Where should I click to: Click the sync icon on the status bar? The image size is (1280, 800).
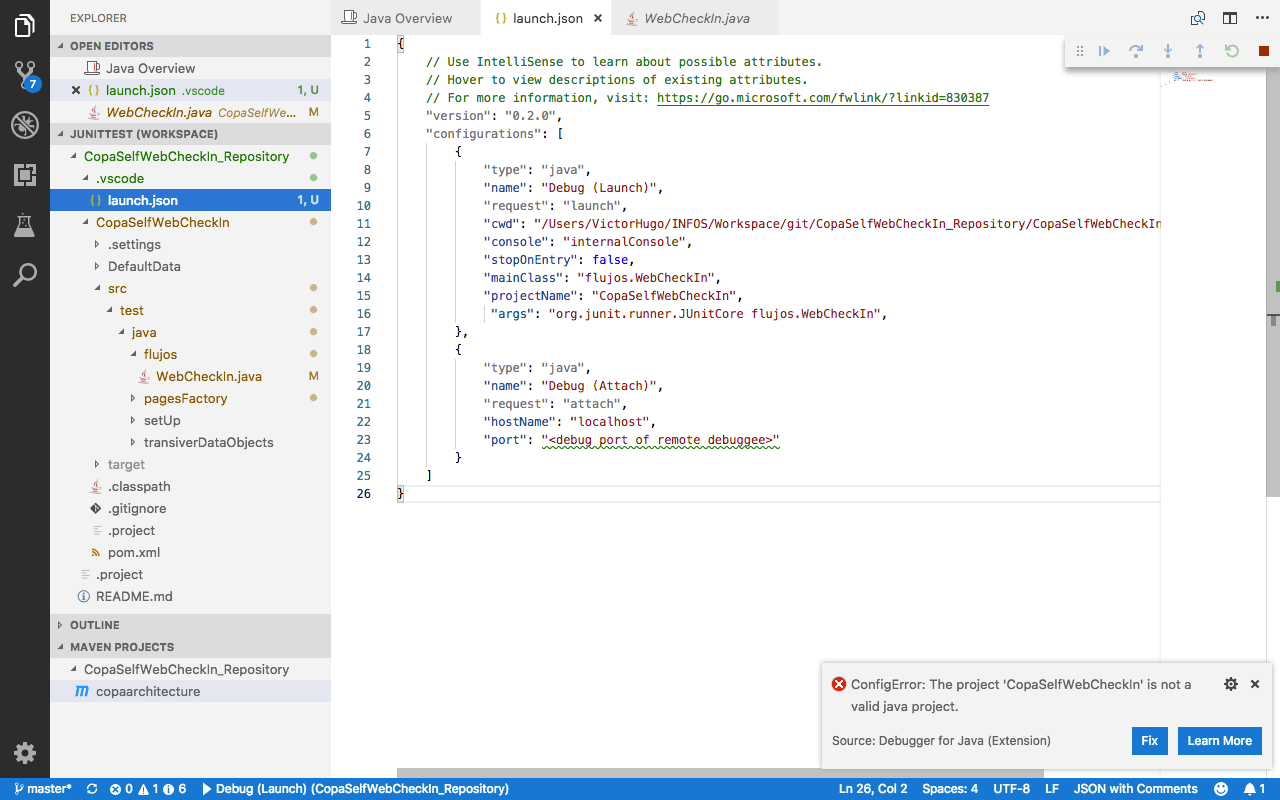coord(90,788)
